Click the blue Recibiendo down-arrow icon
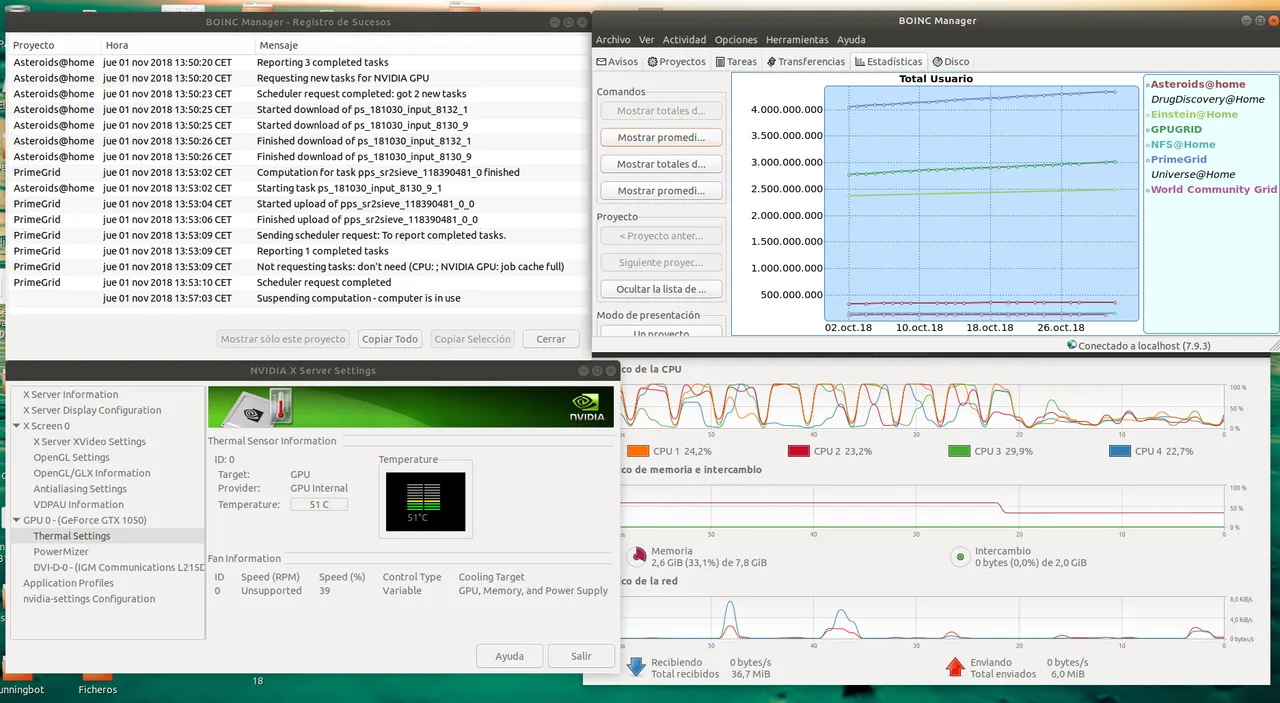The height and width of the screenshot is (703, 1280). (x=636, y=667)
